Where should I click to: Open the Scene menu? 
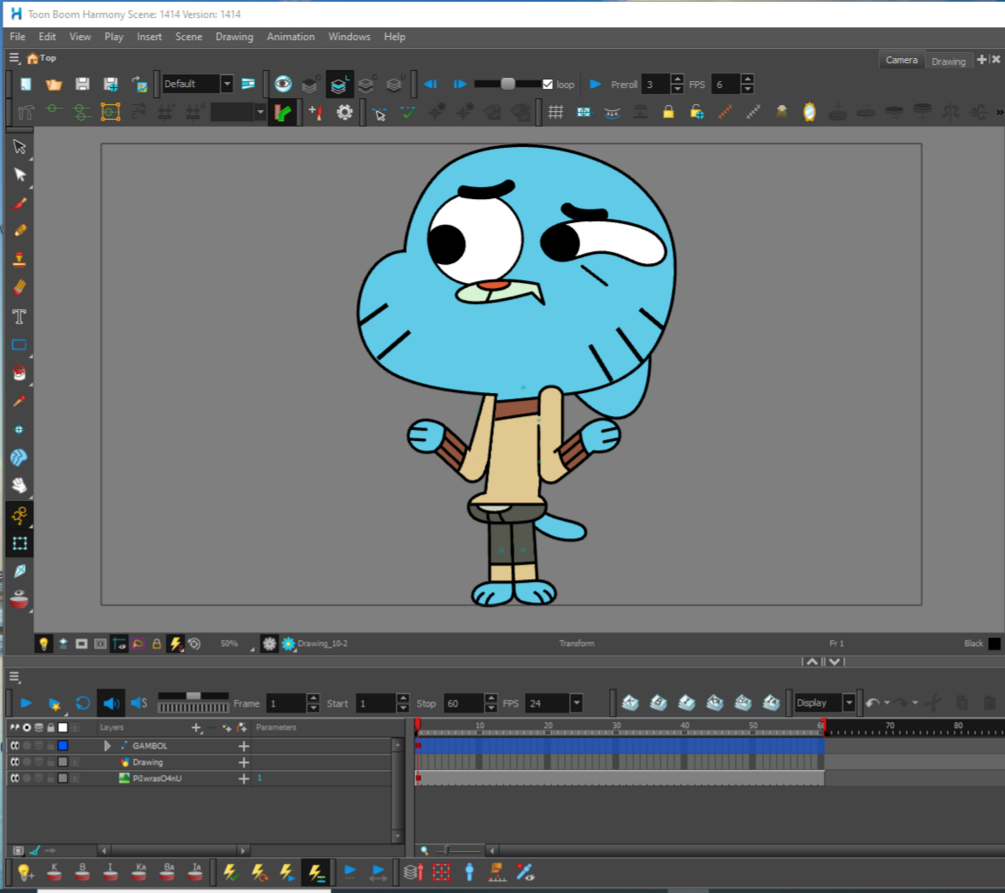(x=188, y=37)
